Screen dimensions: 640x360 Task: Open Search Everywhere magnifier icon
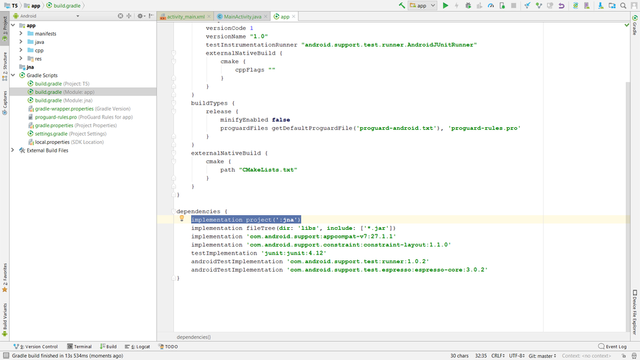point(623,6)
